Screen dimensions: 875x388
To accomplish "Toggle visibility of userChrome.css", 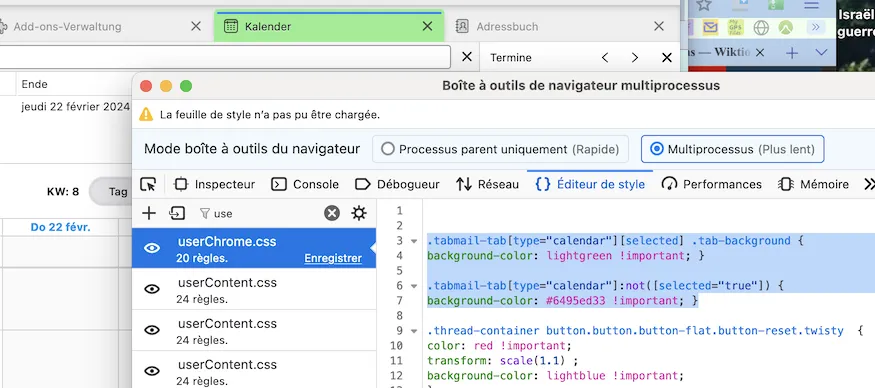I will click(152, 248).
